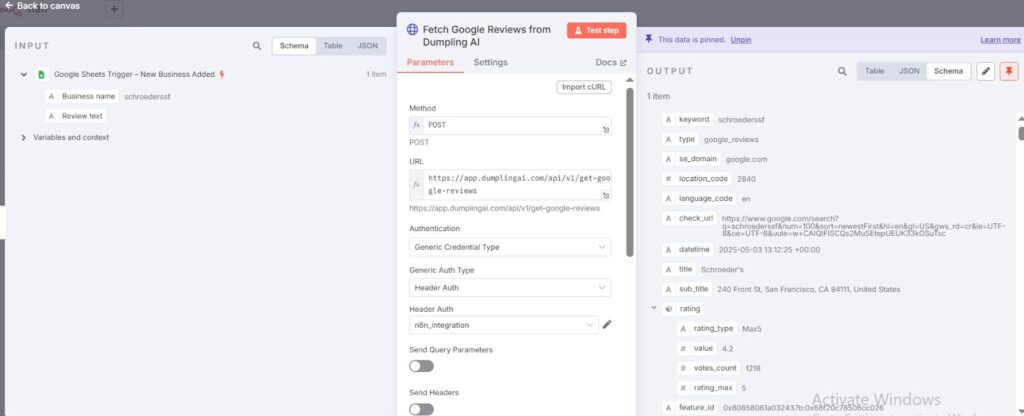The width and height of the screenshot is (1024, 416).
Task: Click the type icon beside keyword field
Action: pos(668,120)
